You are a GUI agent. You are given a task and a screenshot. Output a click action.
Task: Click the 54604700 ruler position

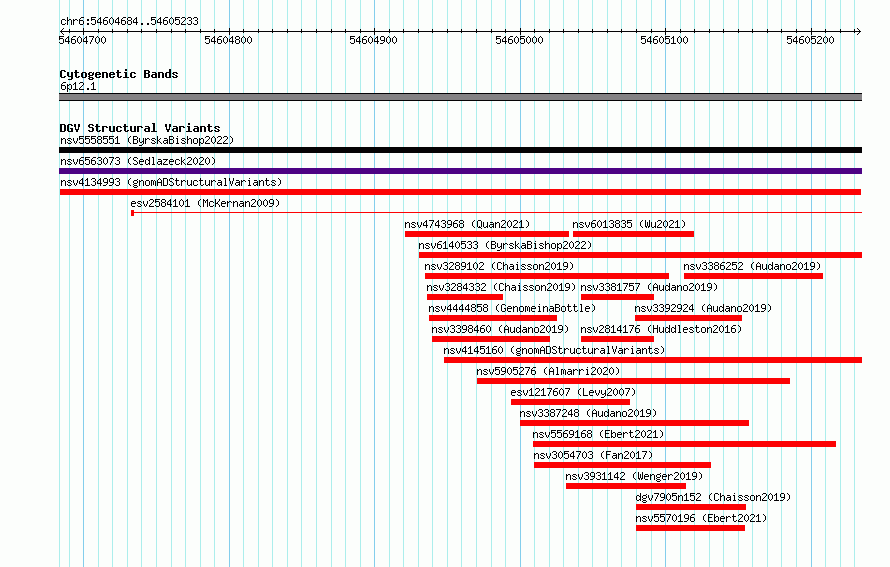pos(83,40)
